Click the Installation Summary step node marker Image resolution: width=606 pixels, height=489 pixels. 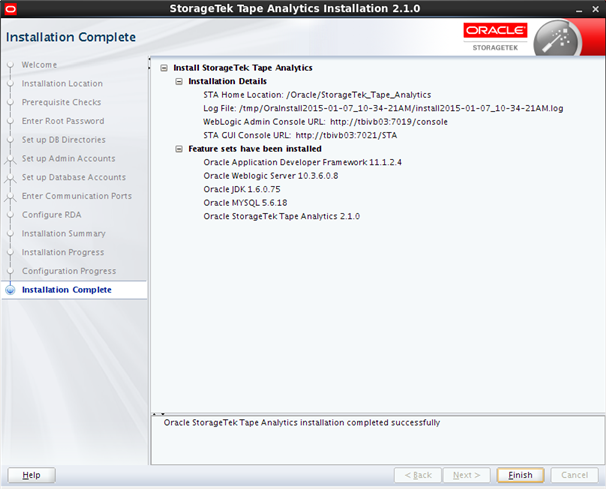pyautogui.click(x=10, y=233)
